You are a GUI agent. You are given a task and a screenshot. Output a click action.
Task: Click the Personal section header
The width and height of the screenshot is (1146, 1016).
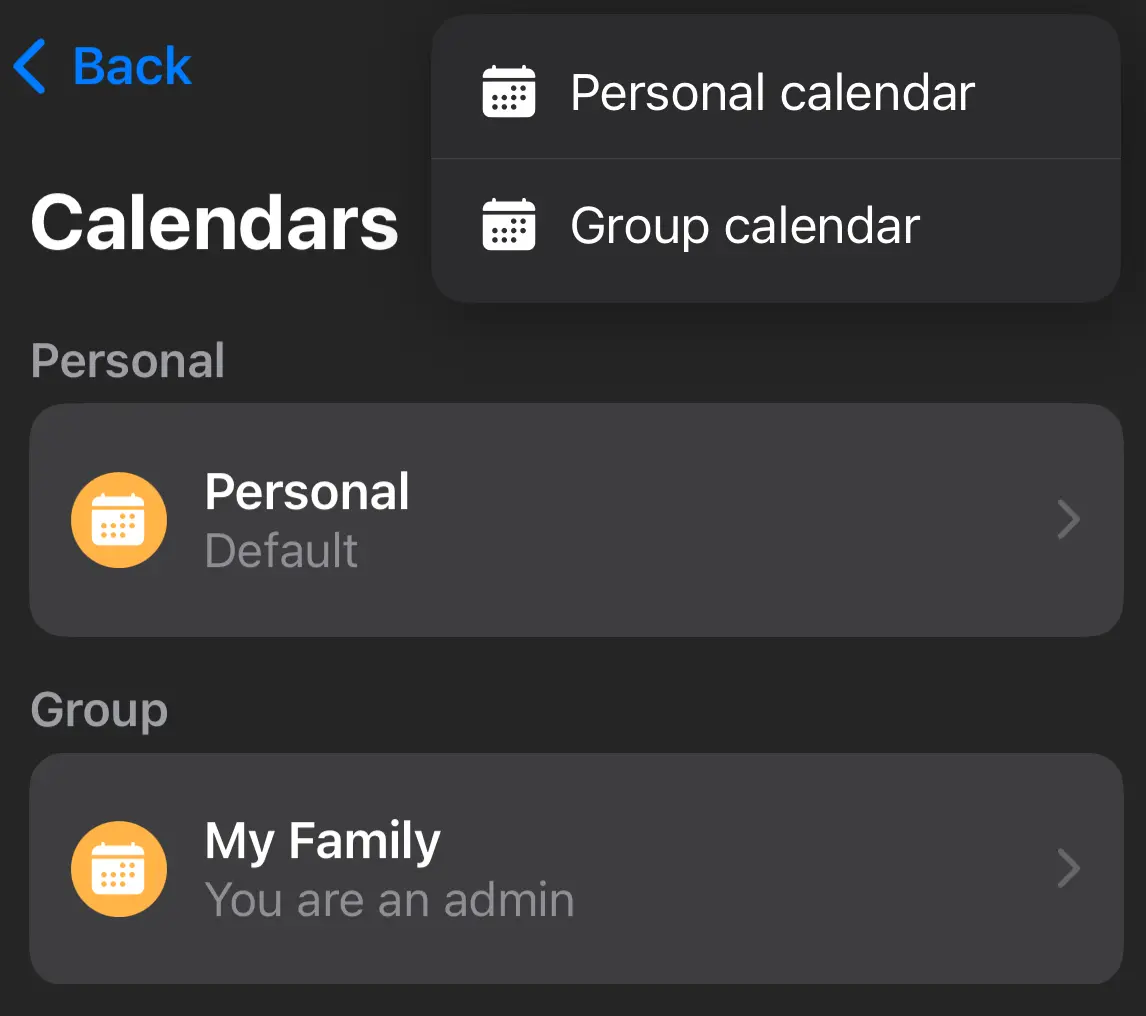pyautogui.click(x=127, y=360)
